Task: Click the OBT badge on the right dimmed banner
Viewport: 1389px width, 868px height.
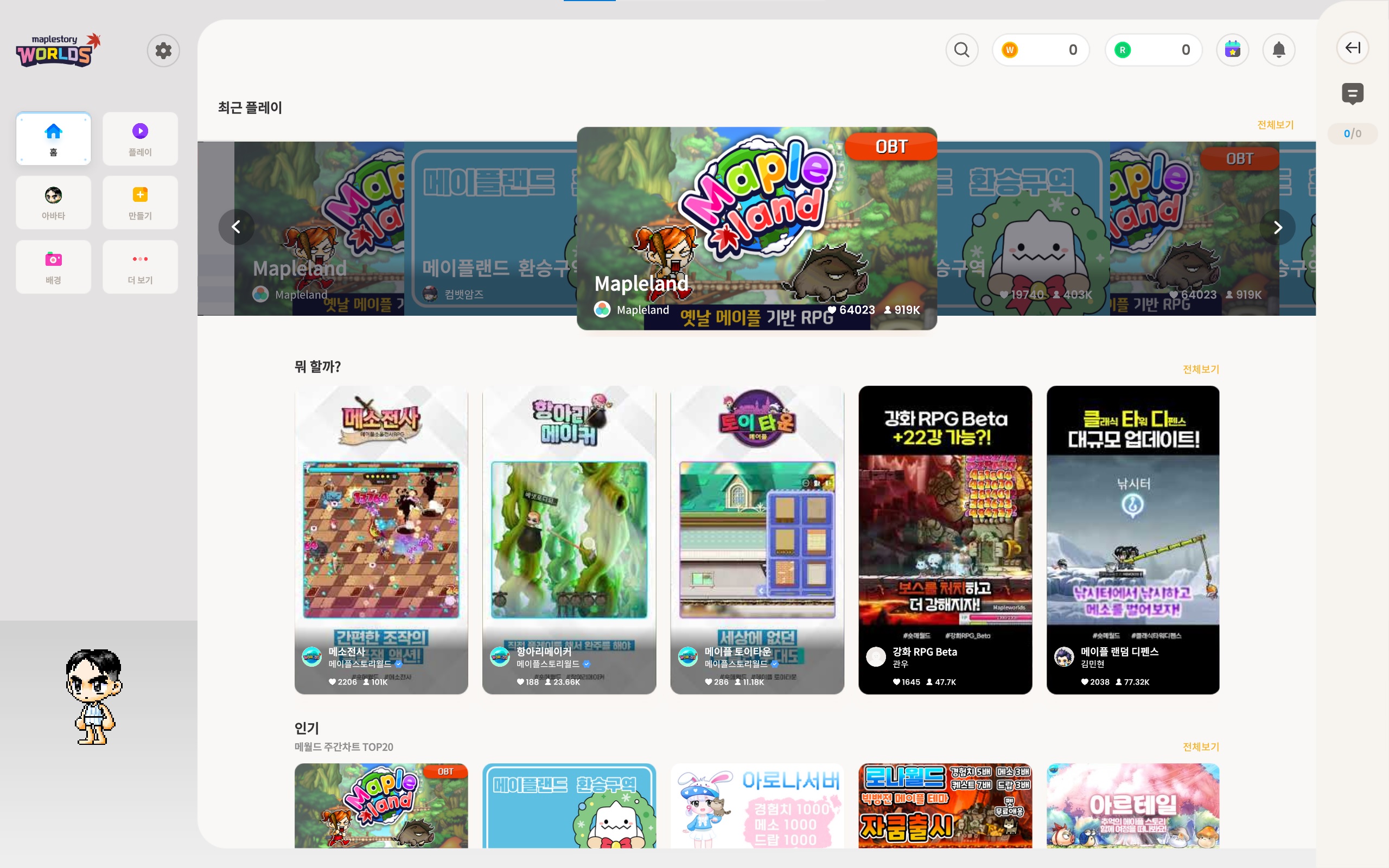Action: (1240, 159)
